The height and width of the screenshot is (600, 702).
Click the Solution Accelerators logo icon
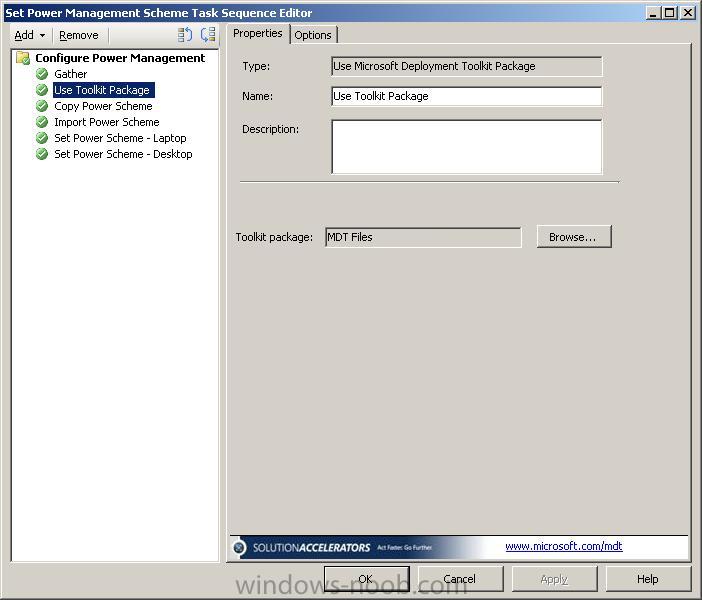coord(240,547)
